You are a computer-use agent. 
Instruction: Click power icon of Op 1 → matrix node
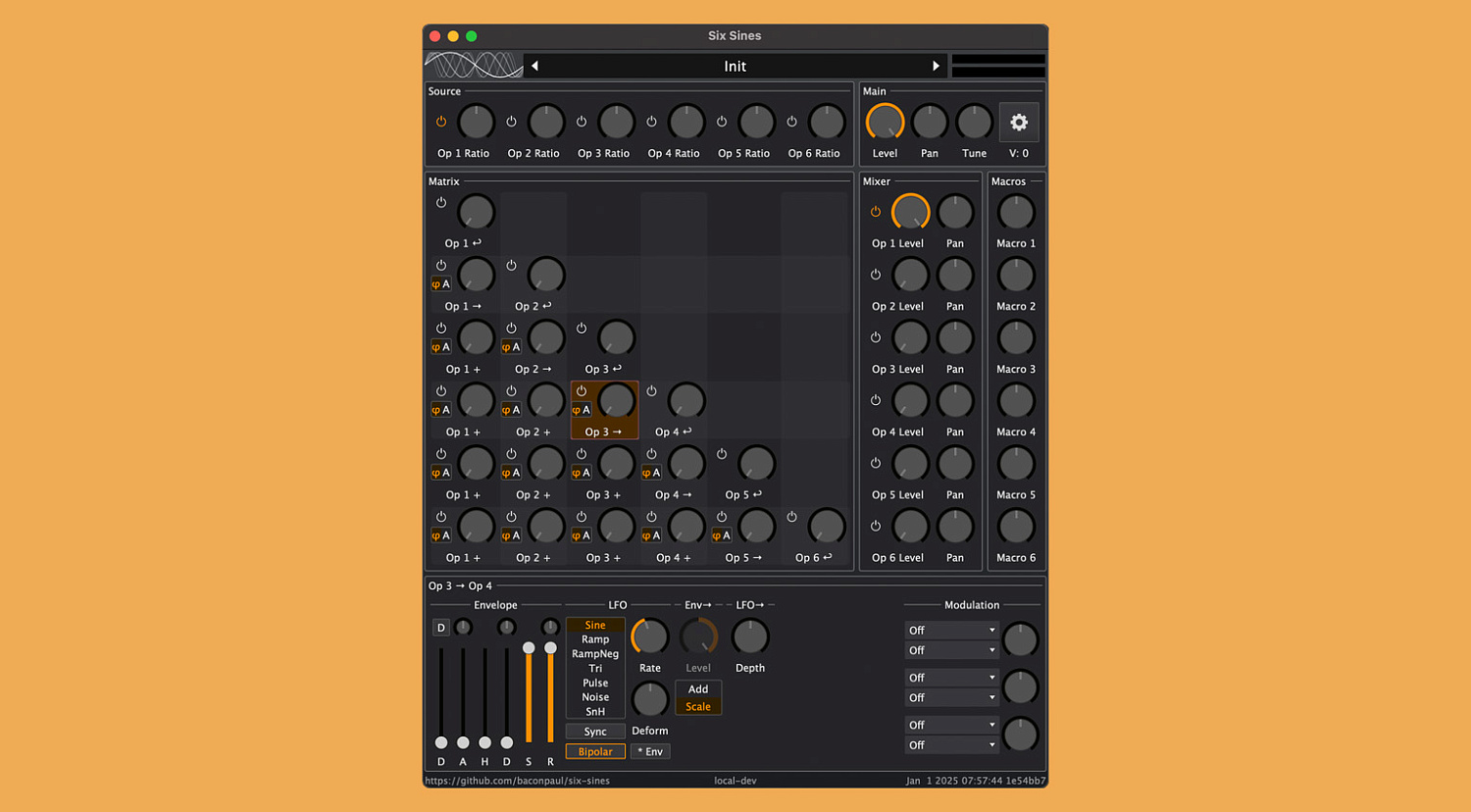click(x=441, y=265)
